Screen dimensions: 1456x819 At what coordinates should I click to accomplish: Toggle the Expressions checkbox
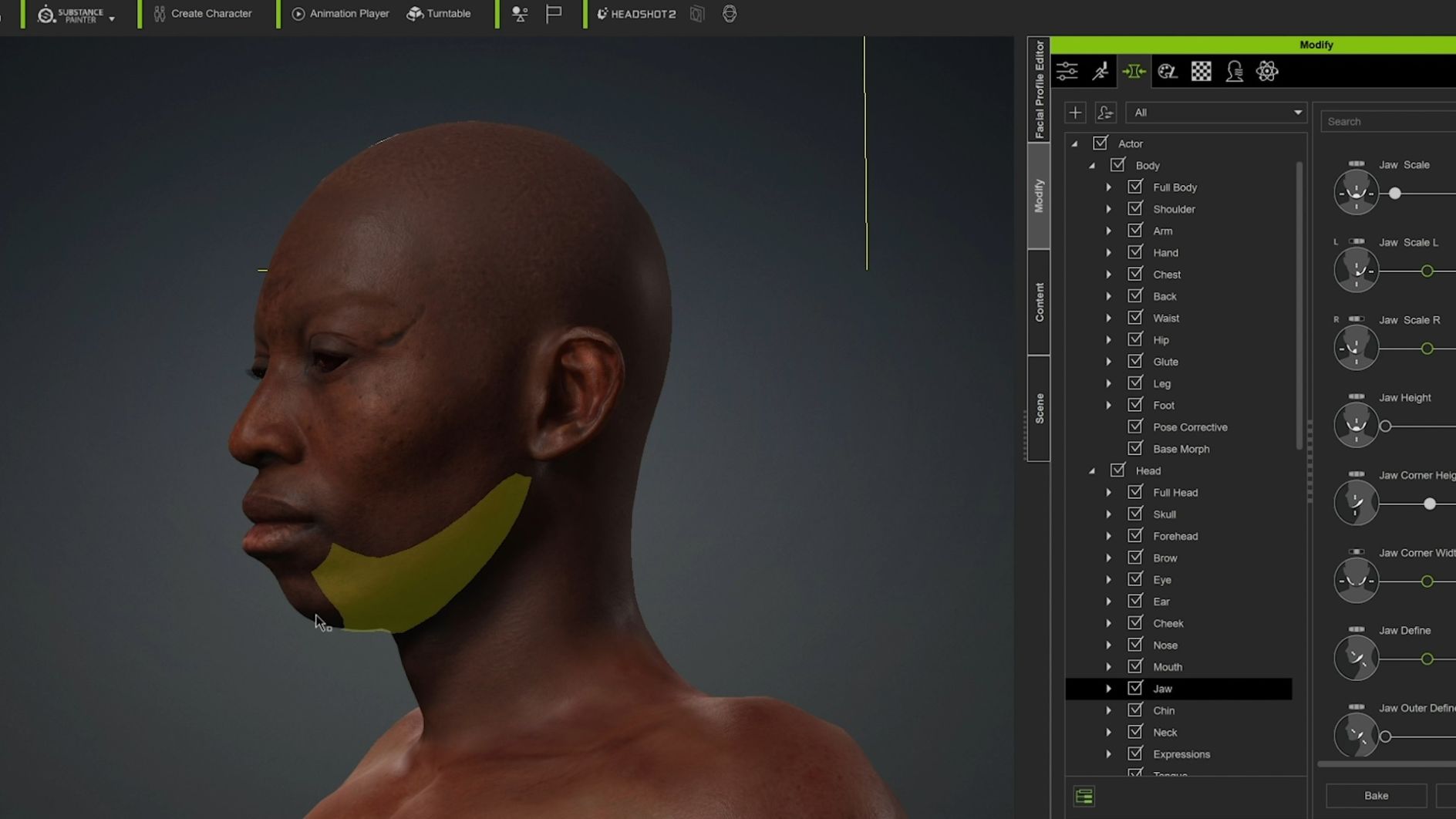tap(1135, 754)
